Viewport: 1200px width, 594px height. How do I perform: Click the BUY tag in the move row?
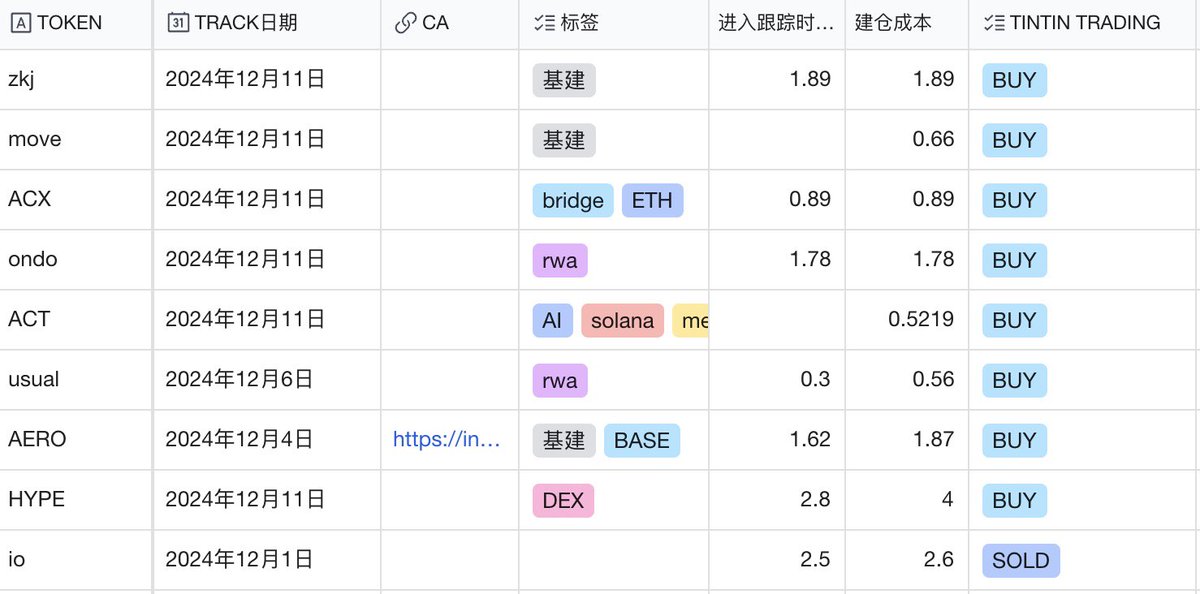click(1014, 141)
